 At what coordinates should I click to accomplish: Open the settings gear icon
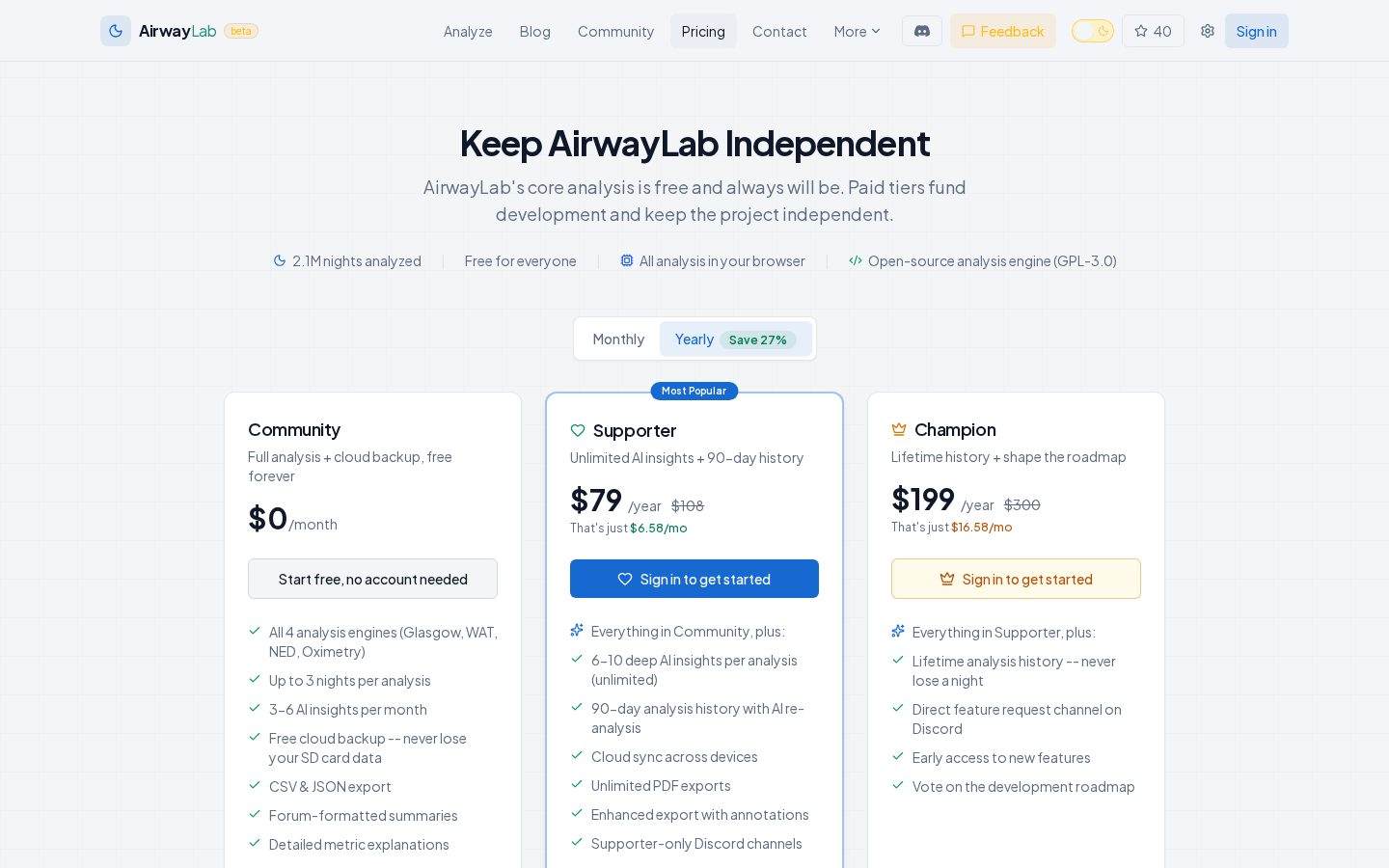1208,31
